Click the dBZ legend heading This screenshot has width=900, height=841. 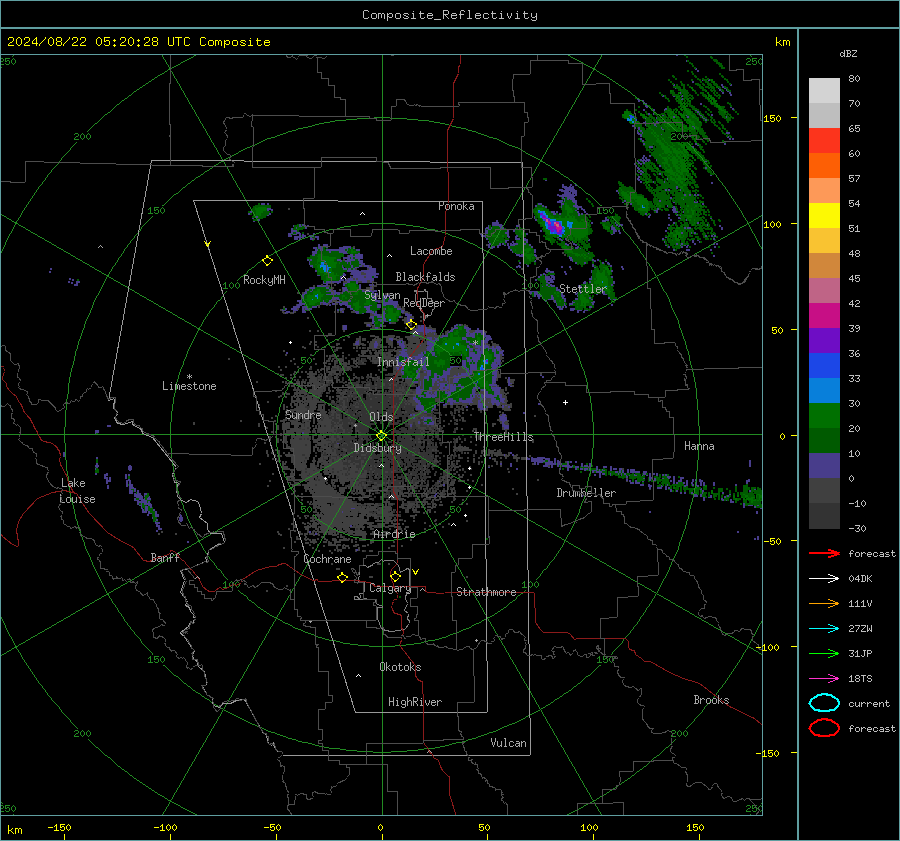click(x=848, y=53)
